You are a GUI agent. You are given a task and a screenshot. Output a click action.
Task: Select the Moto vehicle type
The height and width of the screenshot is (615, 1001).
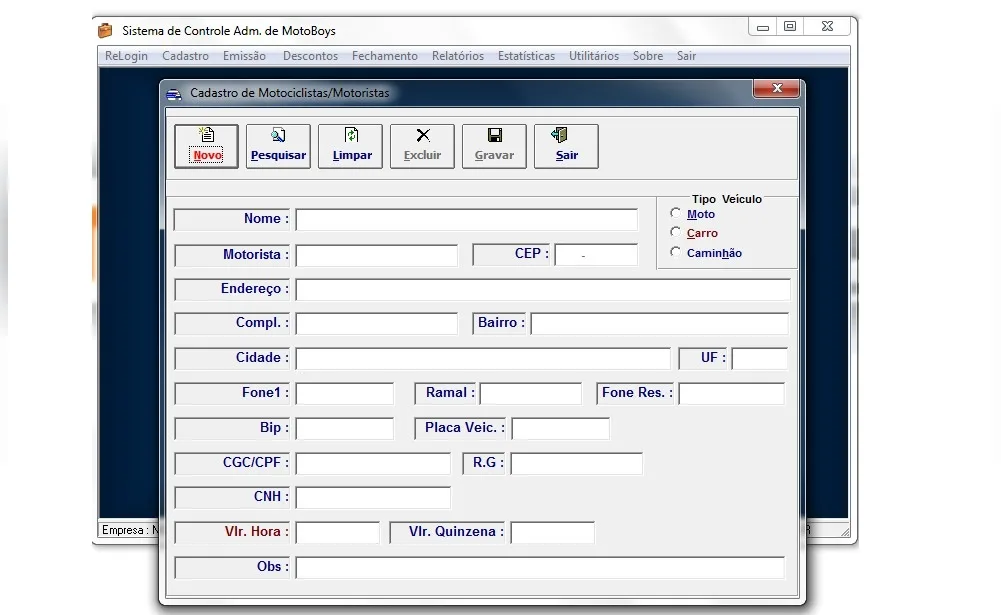pyautogui.click(x=675, y=213)
